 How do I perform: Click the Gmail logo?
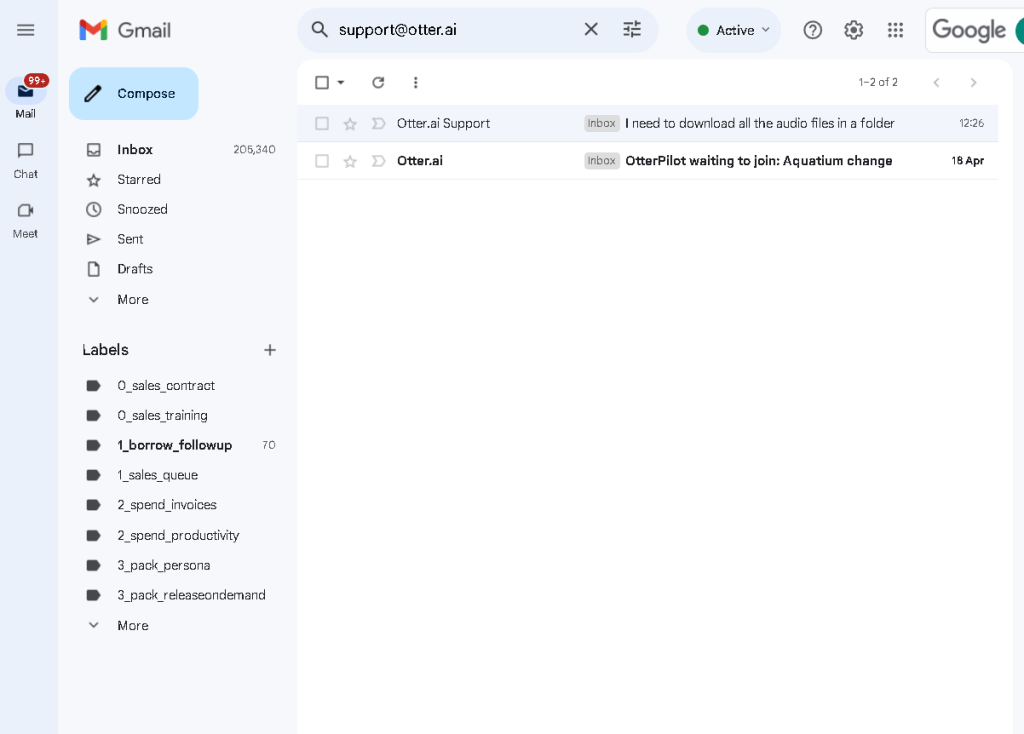[x=125, y=30]
